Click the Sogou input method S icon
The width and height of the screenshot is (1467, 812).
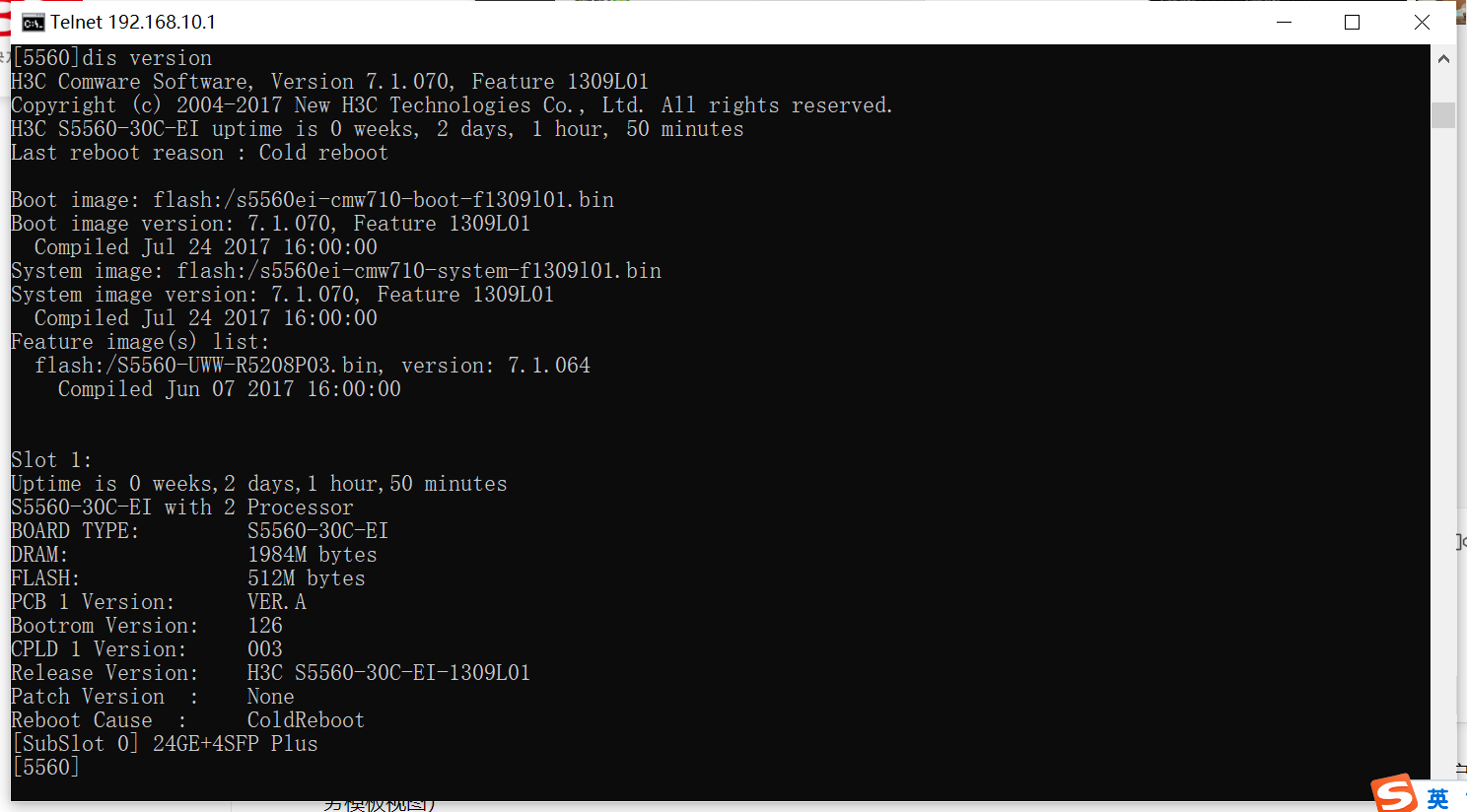(x=1394, y=793)
